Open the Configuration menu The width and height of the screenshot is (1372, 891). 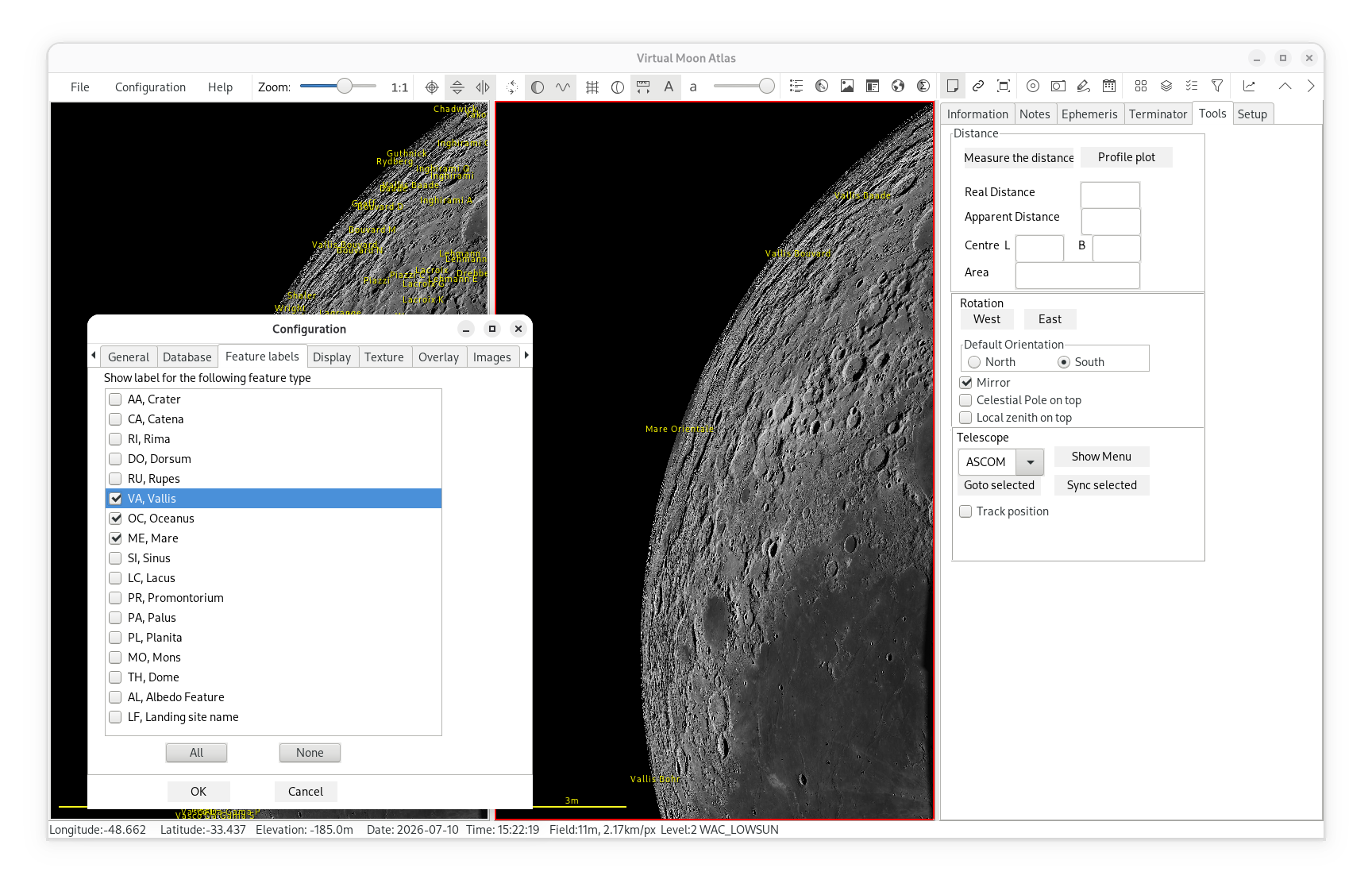pyautogui.click(x=150, y=87)
